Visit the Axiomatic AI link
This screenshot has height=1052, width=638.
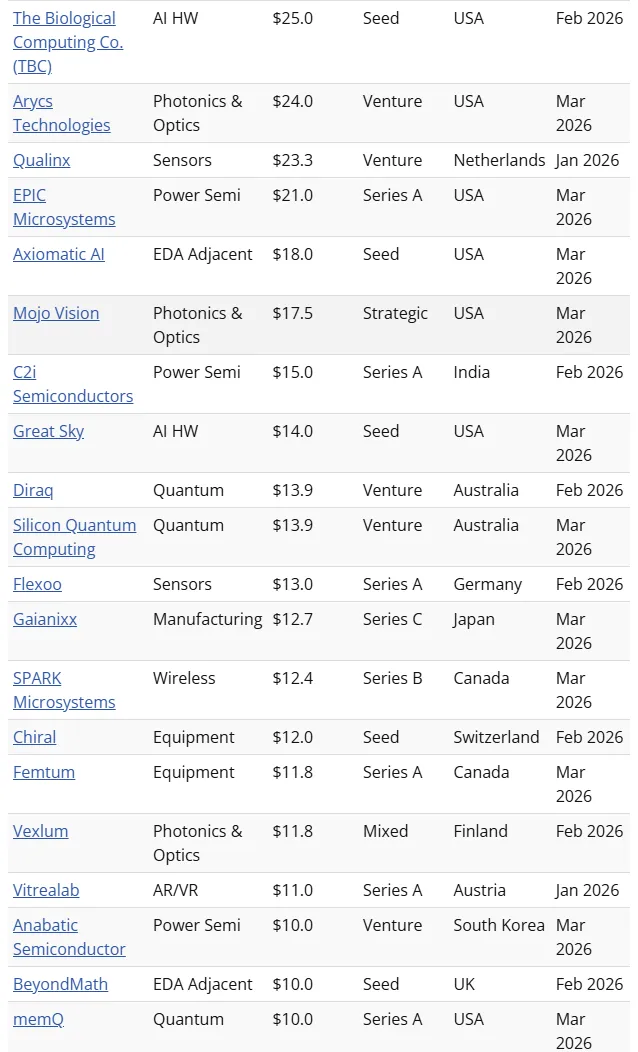click(x=59, y=254)
